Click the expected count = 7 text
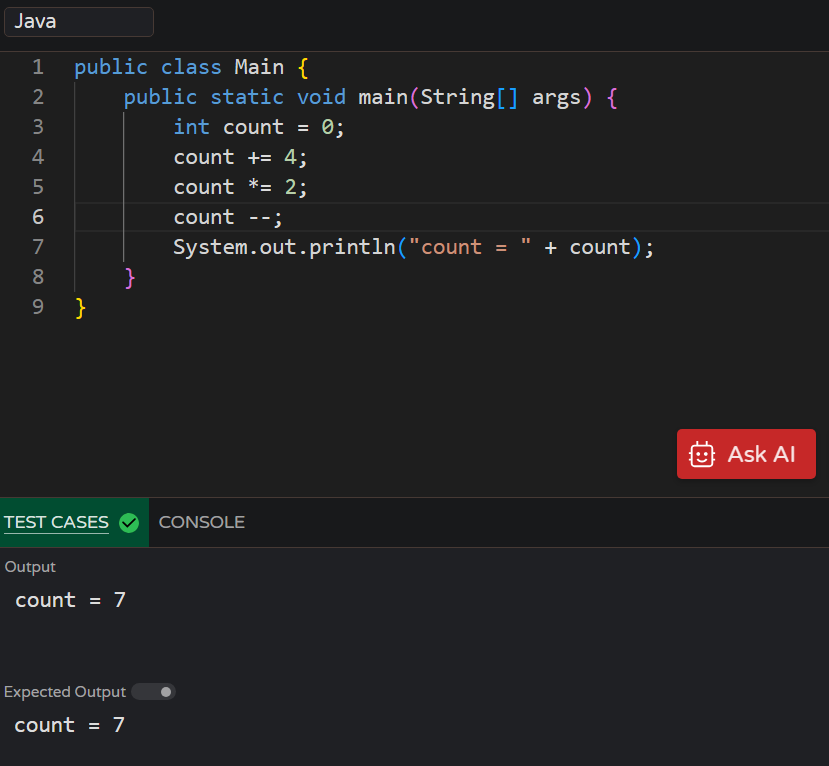 (x=69, y=724)
